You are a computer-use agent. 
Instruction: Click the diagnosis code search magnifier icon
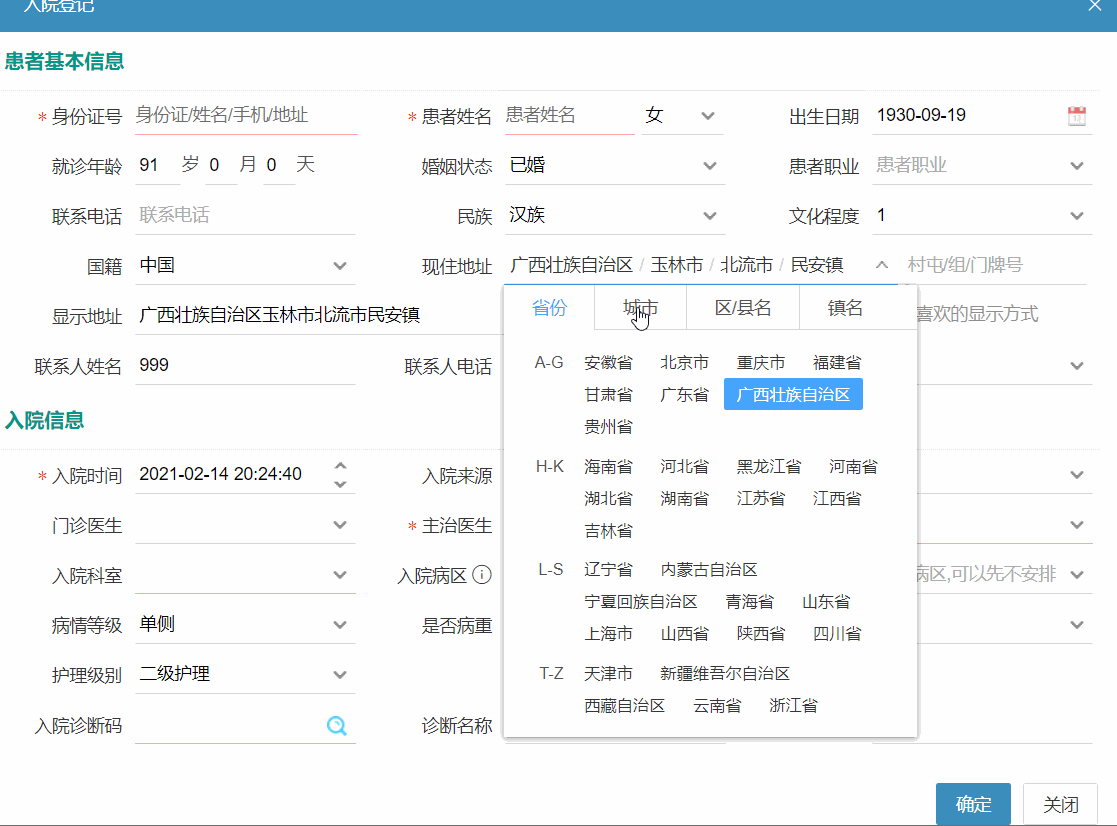pos(336,726)
